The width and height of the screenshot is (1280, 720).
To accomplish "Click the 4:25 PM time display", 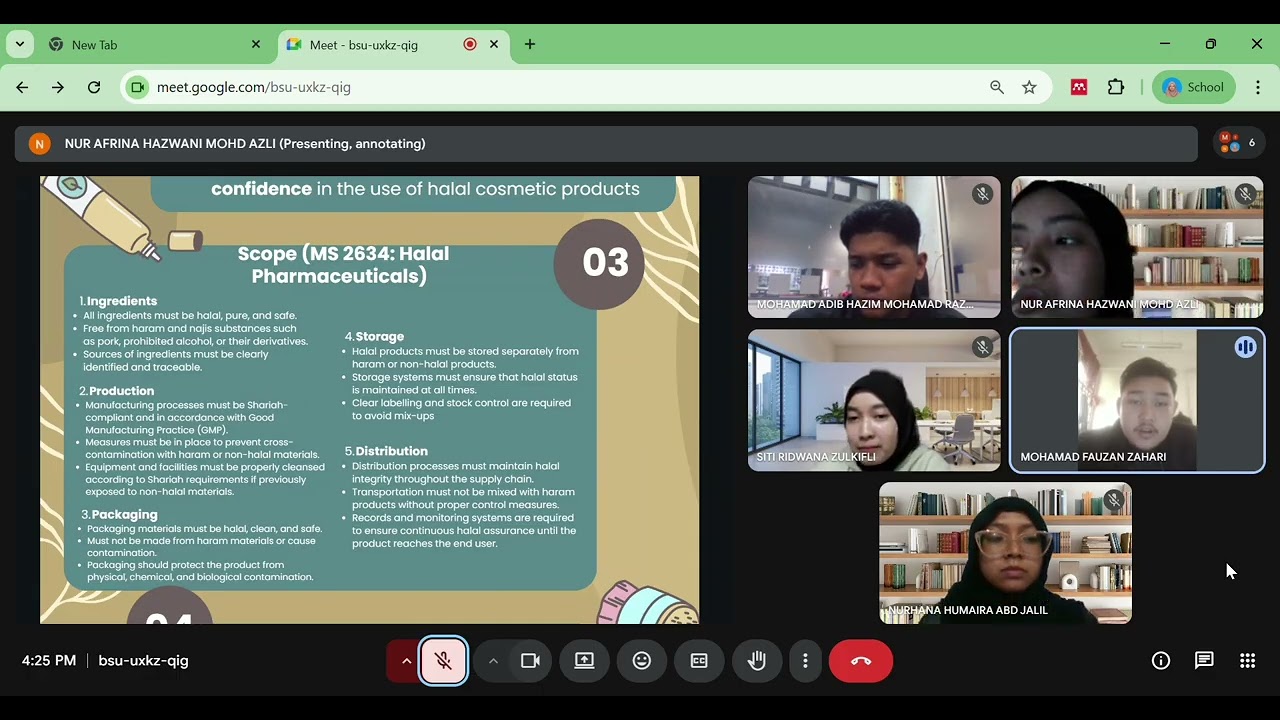I will pos(49,661).
